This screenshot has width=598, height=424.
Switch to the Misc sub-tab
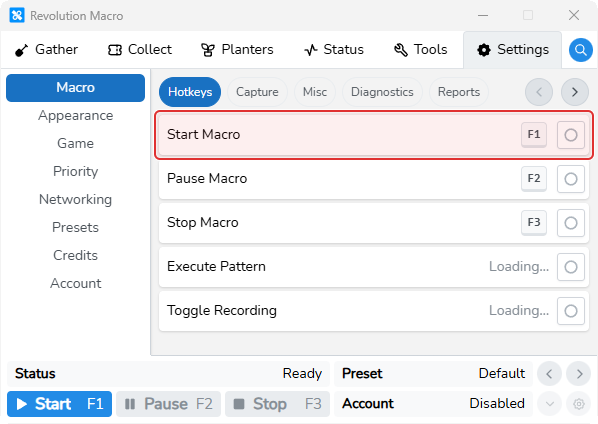point(315,92)
